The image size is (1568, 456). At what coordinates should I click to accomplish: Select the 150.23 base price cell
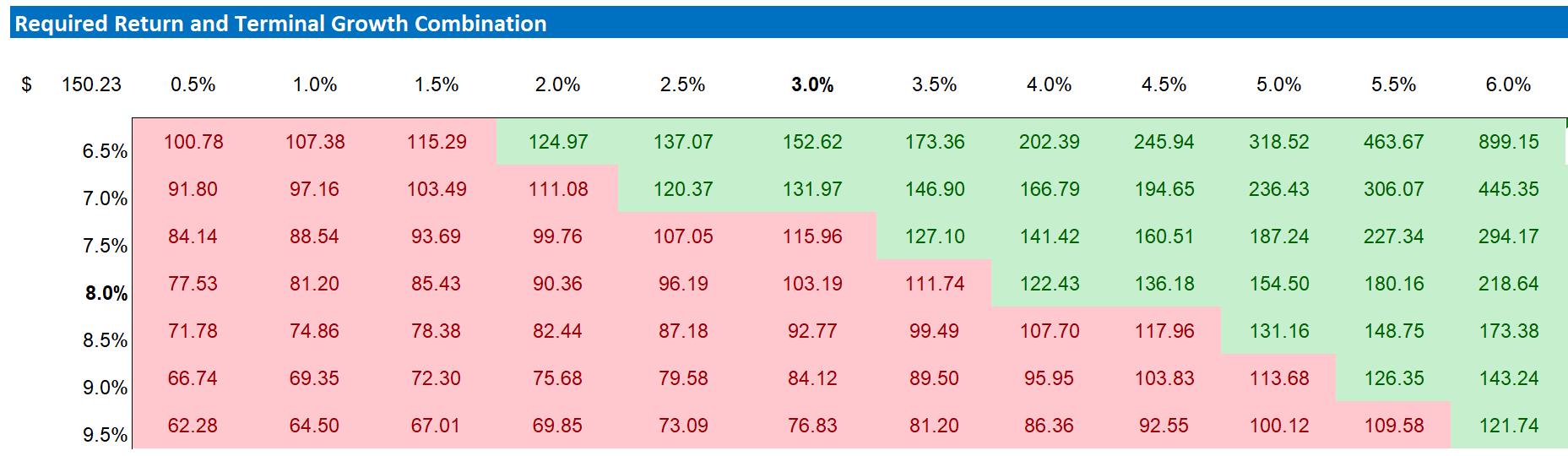pos(91,84)
